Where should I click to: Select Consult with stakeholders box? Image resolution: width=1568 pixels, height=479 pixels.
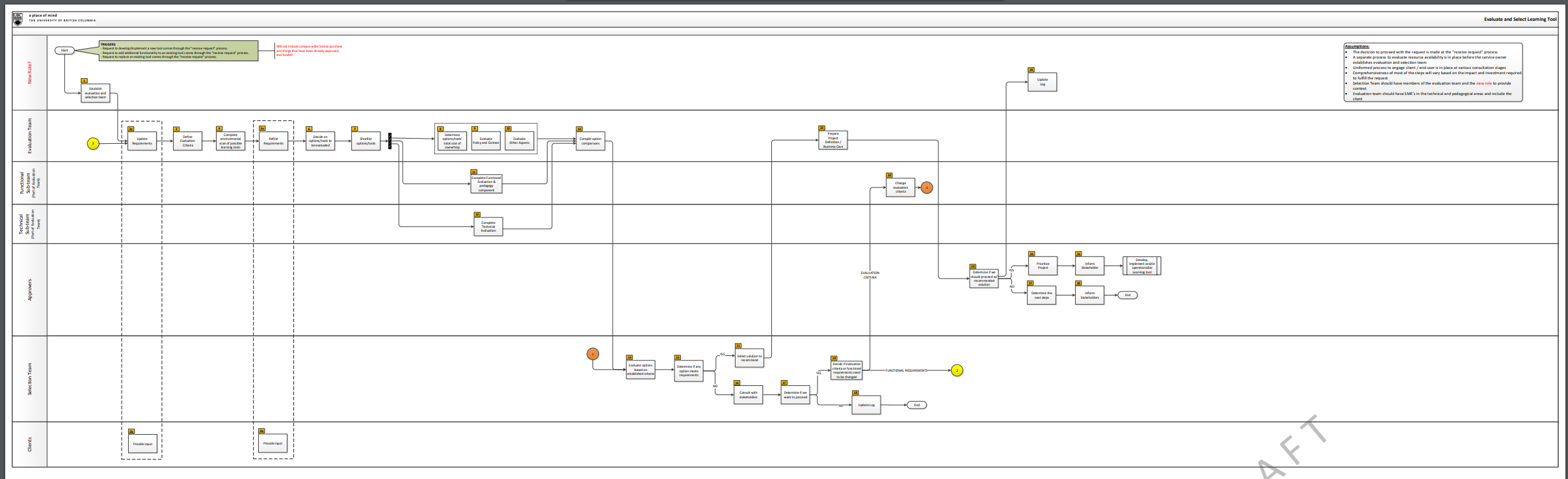pos(749,394)
